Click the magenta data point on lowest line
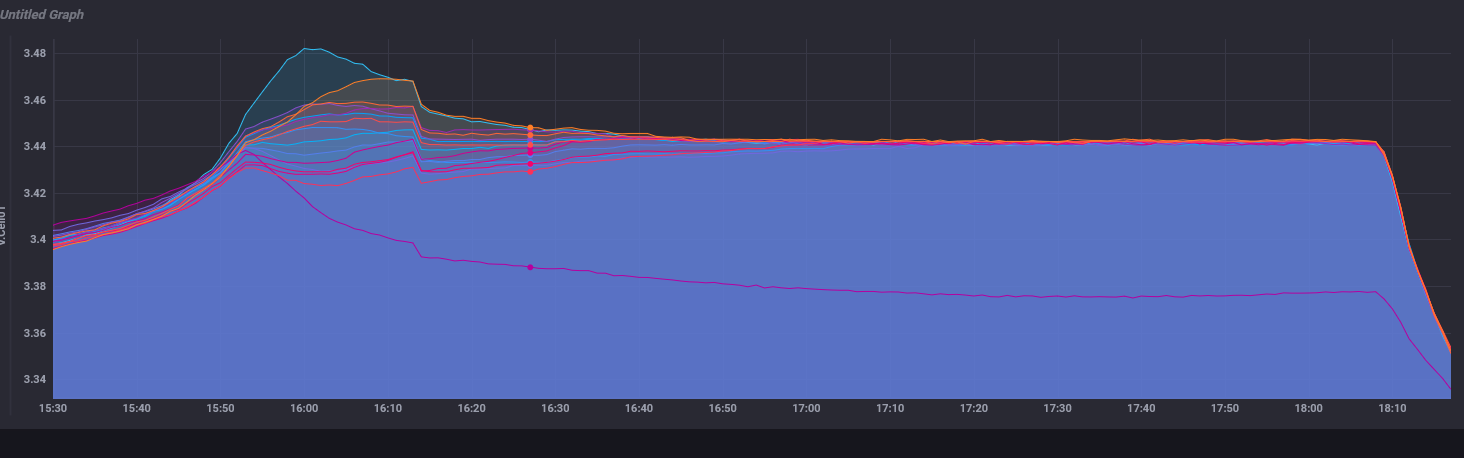 click(x=530, y=267)
